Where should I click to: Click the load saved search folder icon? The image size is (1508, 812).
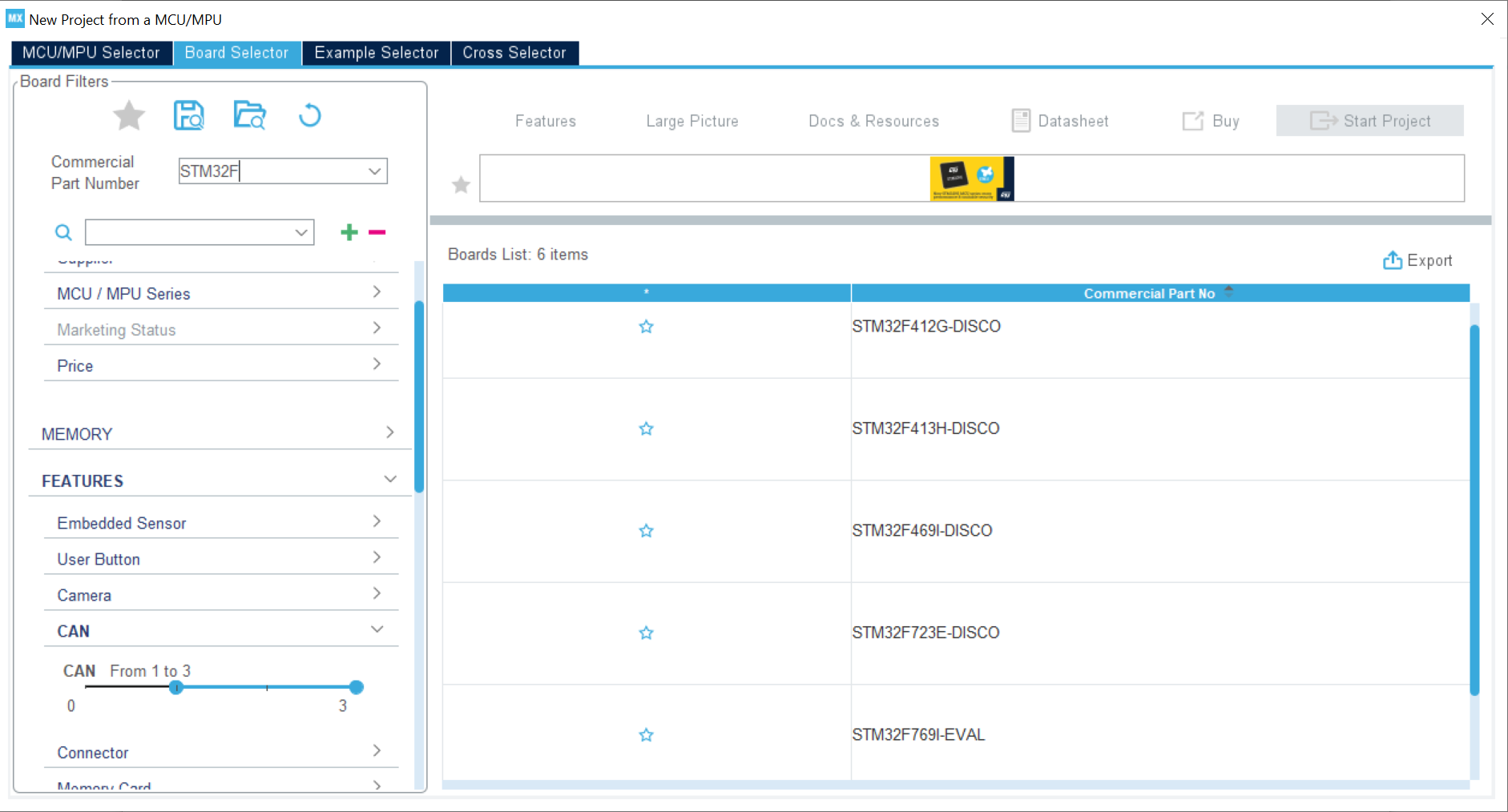[250, 115]
